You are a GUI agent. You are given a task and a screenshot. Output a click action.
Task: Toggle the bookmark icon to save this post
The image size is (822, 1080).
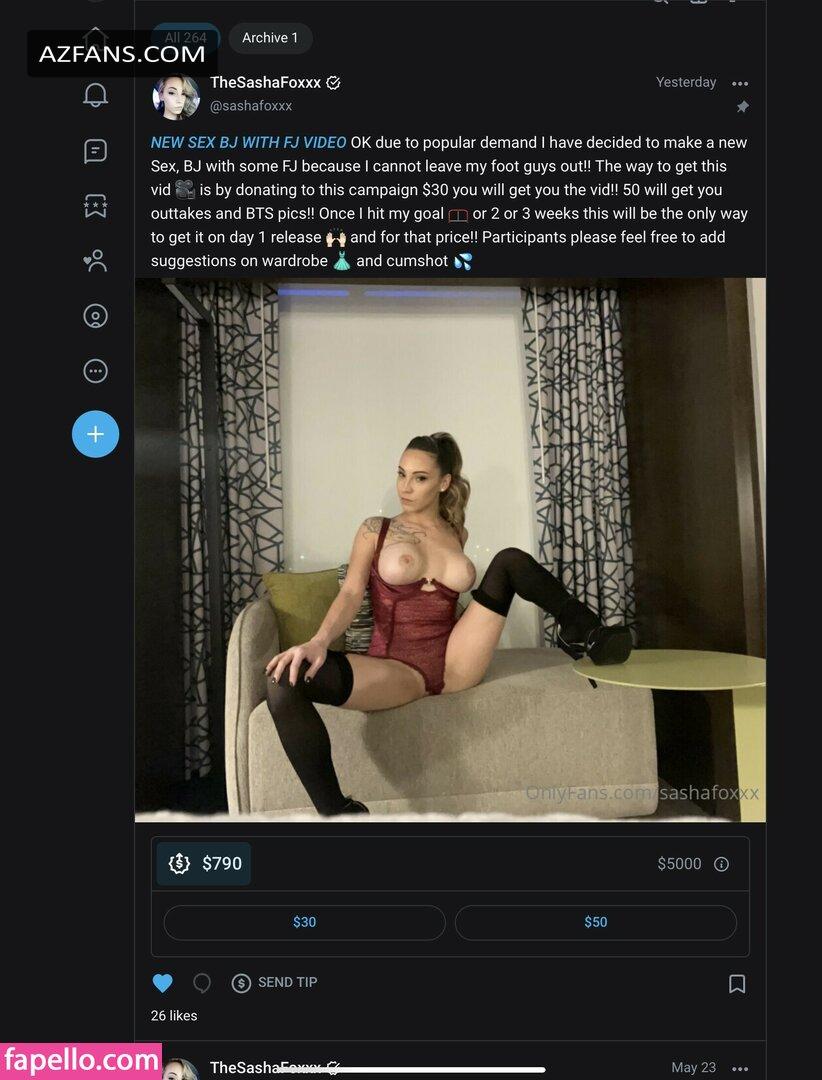pos(737,984)
